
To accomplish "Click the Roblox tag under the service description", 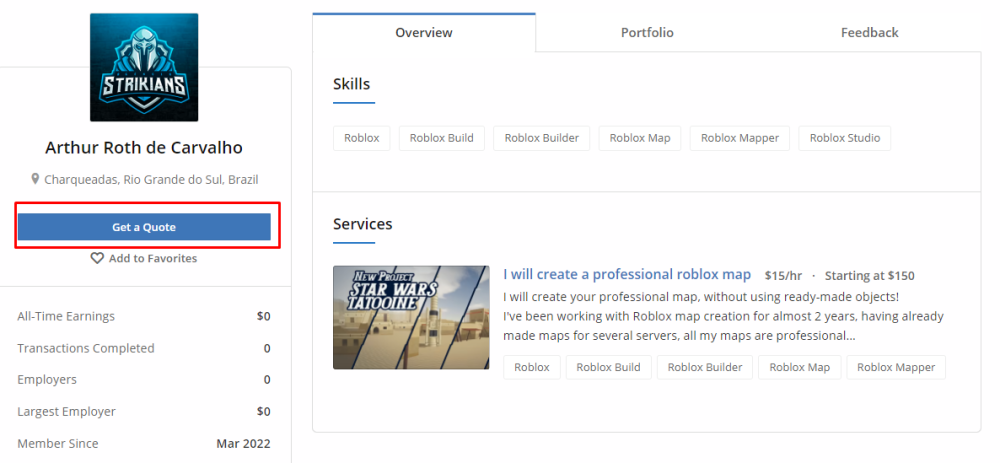I will (x=532, y=367).
